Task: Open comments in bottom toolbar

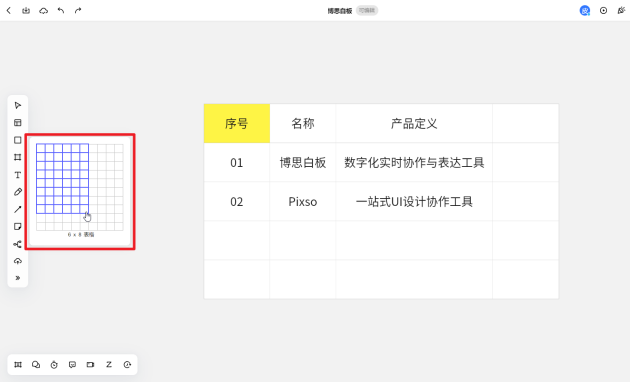Action: (x=72, y=365)
